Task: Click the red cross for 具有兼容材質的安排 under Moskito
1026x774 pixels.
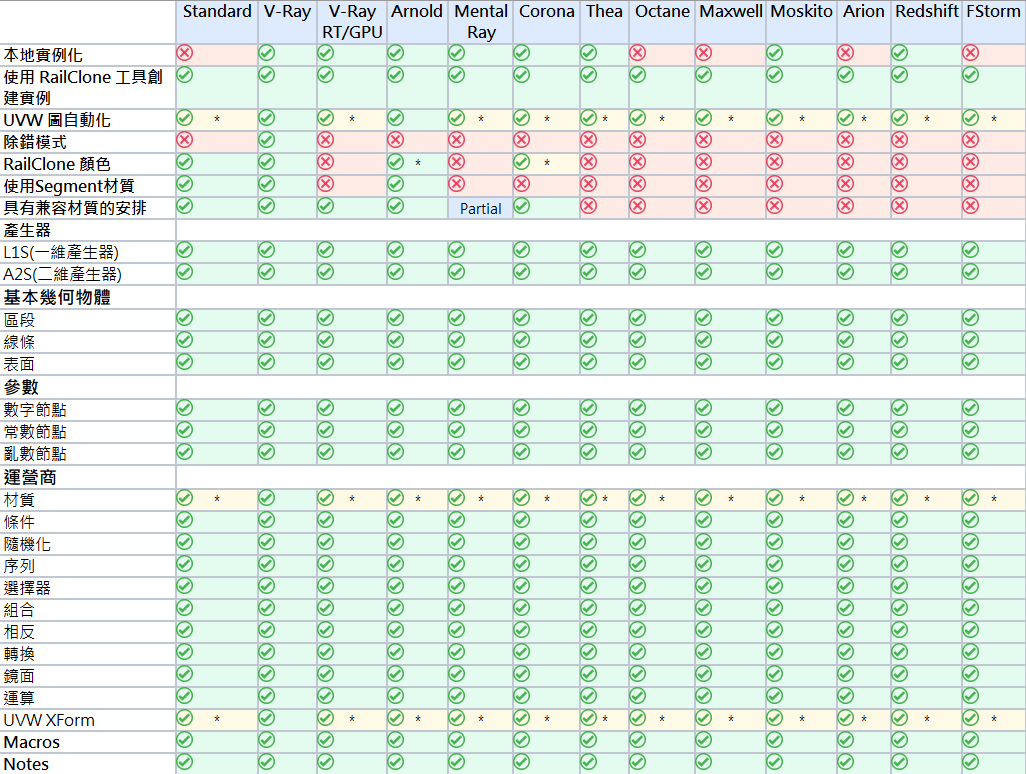Action: pyautogui.click(x=775, y=206)
